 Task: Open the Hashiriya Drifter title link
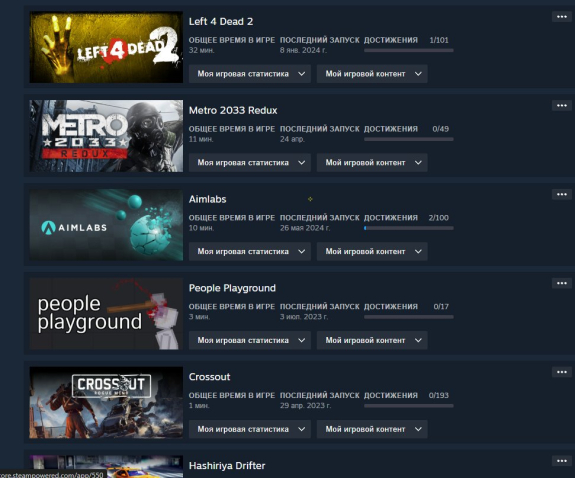click(x=227, y=466)
